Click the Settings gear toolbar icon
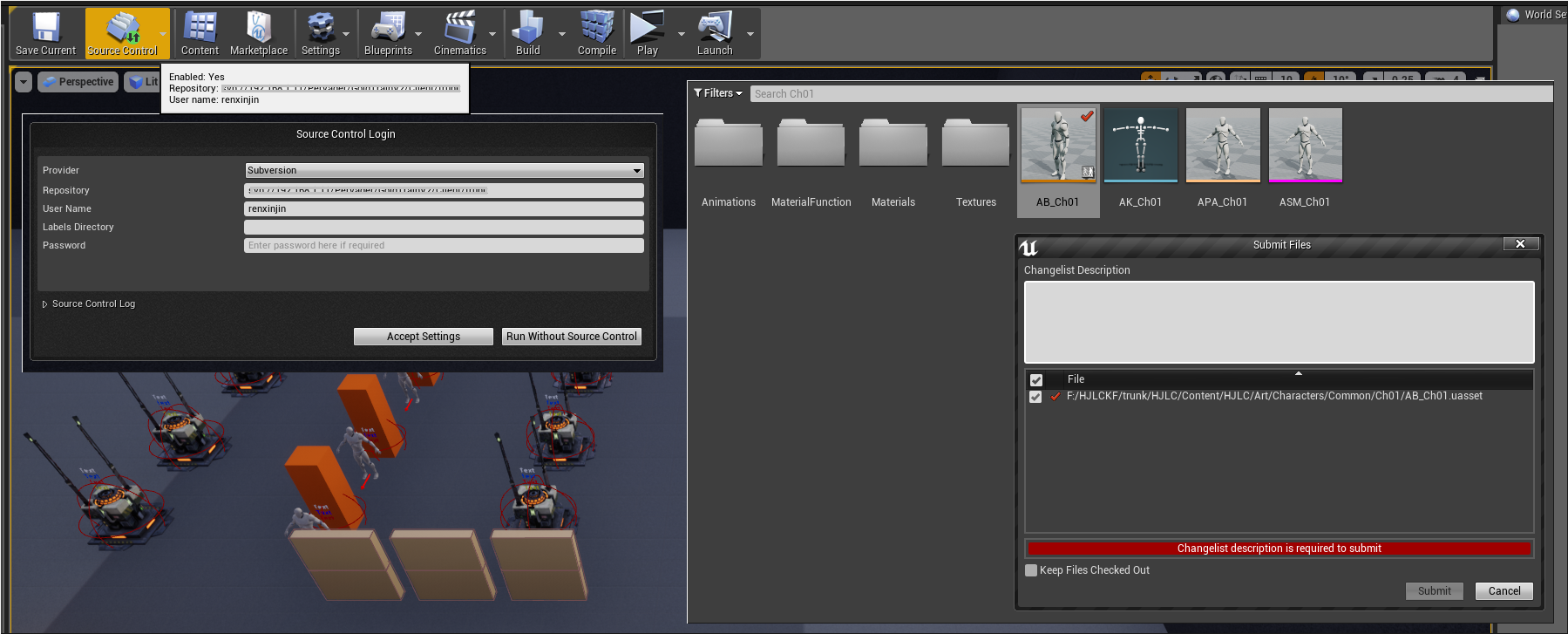The image size is (1568, 634). coord(321,34)
